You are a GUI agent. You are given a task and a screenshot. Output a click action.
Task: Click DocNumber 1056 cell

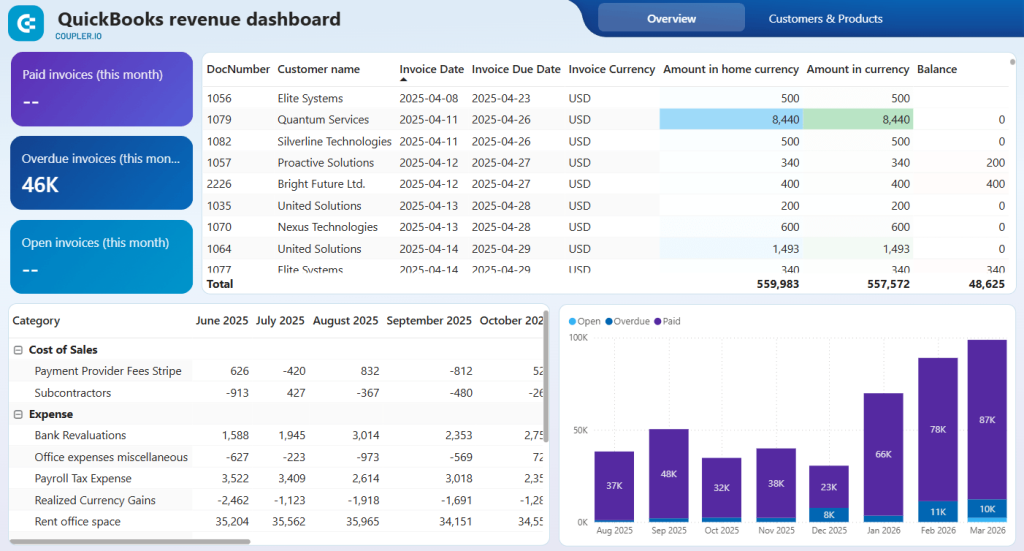pyautogui.click(x=219, y=99)
